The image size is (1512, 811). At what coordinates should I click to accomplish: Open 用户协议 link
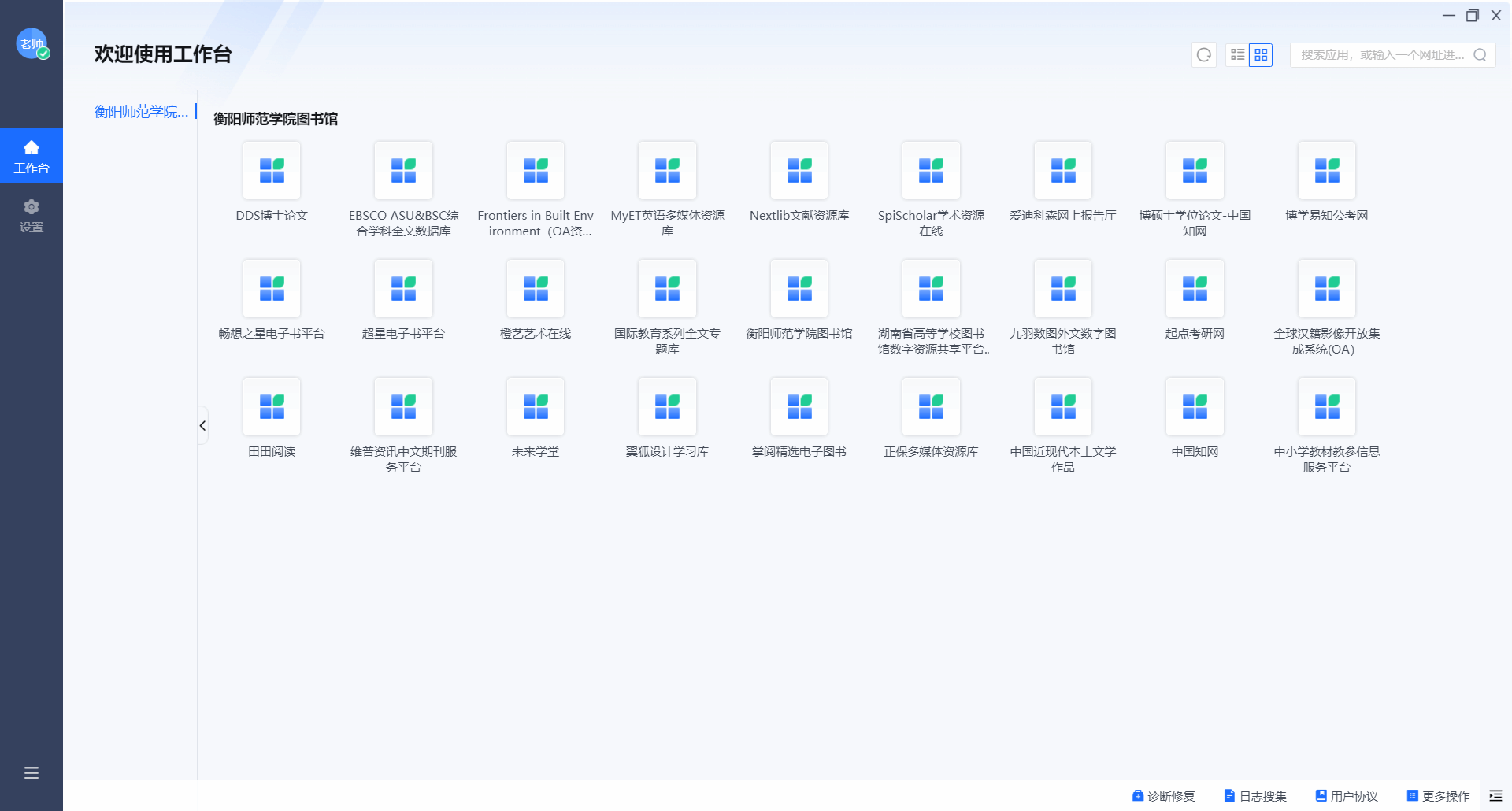pyautogui.click(x=1347, y=796)
